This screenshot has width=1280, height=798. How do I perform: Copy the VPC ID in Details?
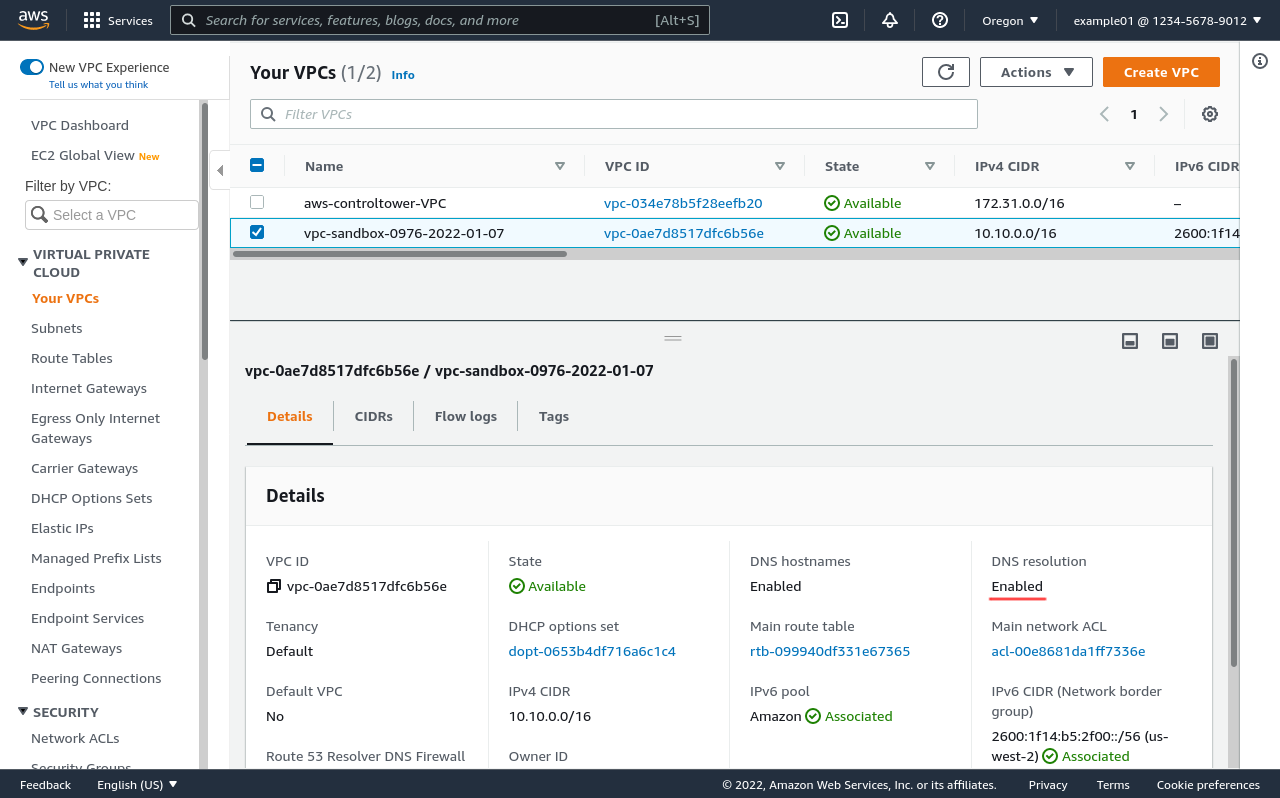tap(273, 586)
